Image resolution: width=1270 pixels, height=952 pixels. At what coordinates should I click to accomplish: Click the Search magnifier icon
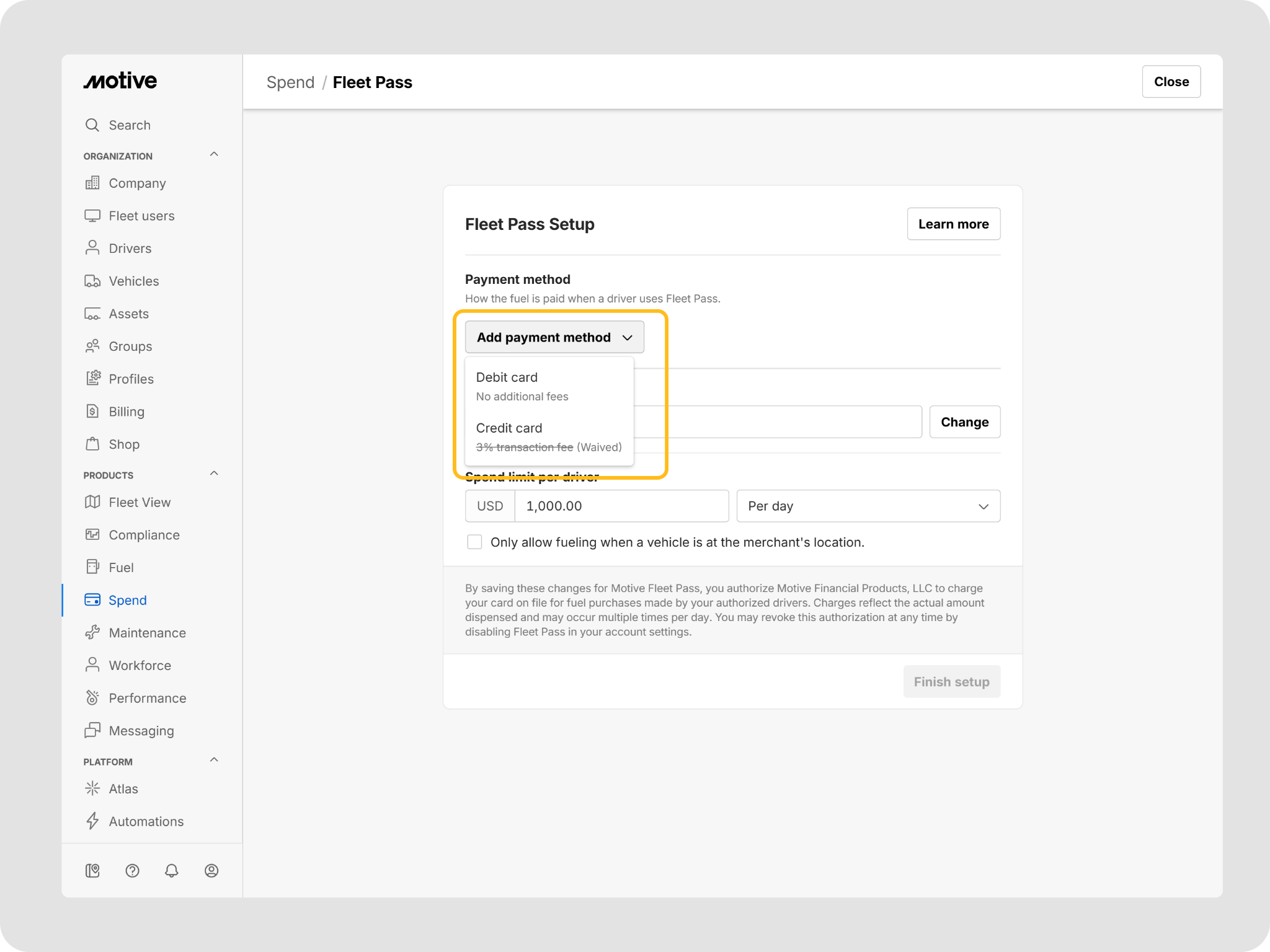(x=92, y=125)
